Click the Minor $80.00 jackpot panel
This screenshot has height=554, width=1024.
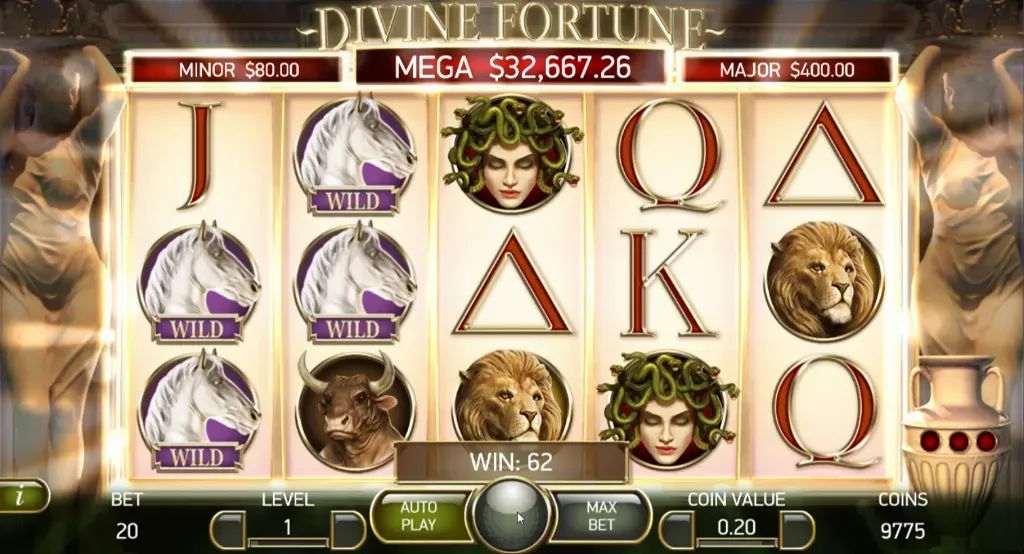point(238,70)
